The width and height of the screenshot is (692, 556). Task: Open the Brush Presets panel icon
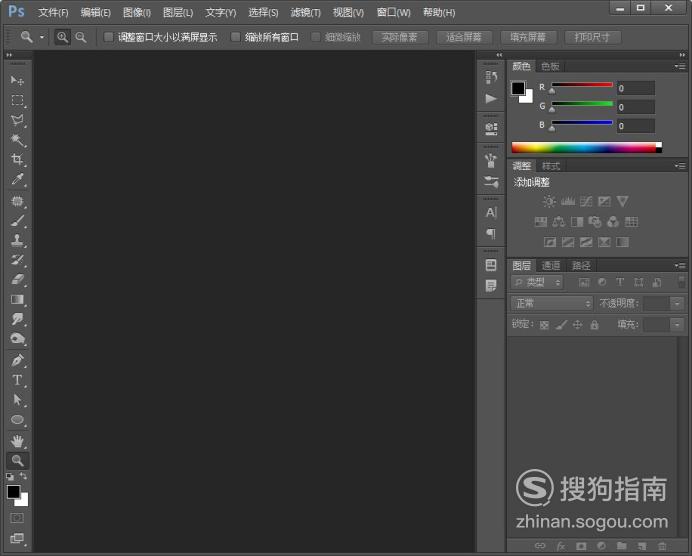(491, 181)
